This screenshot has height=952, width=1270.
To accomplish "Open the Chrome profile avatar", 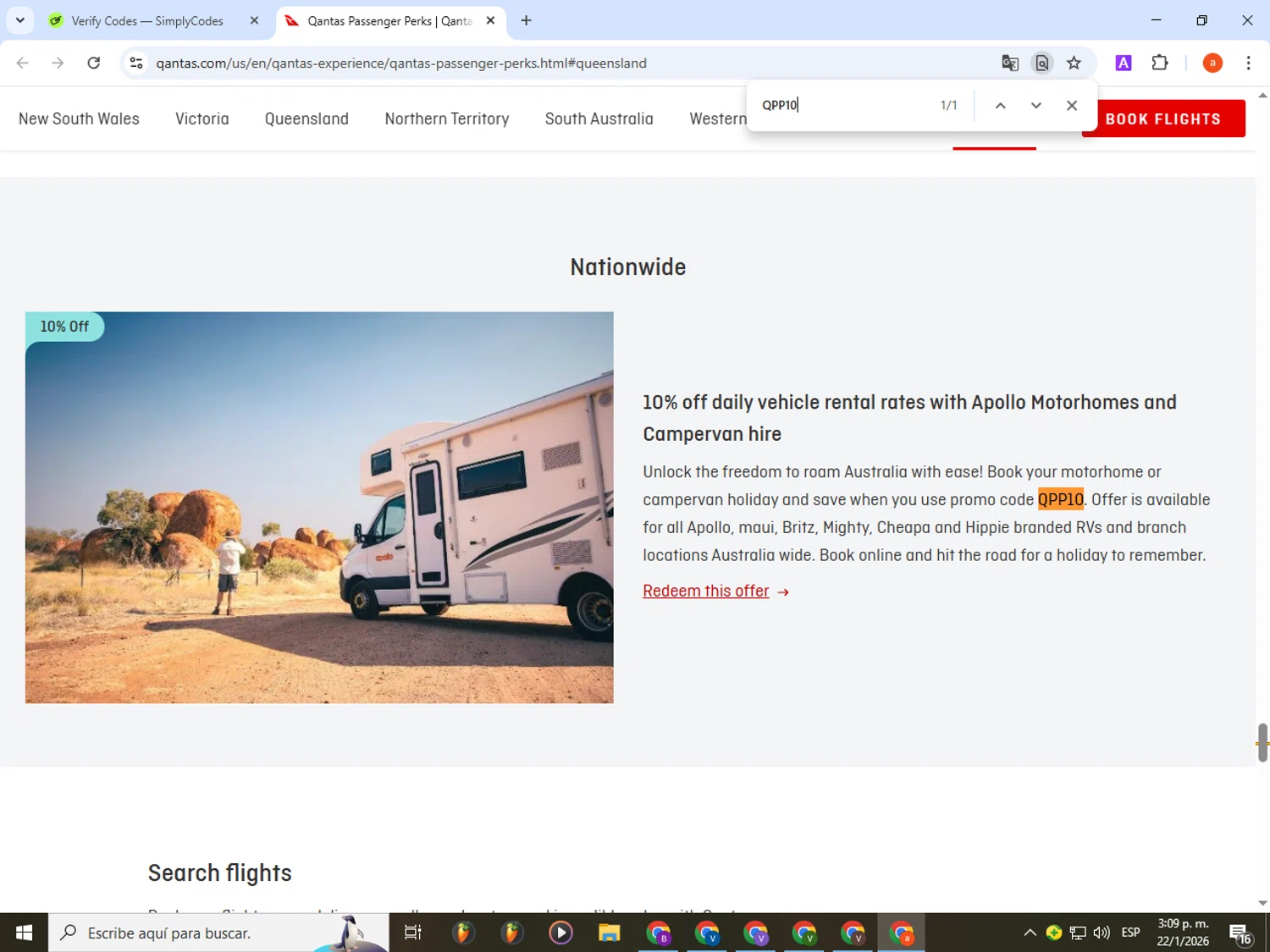I will (x=1212, y=63).
